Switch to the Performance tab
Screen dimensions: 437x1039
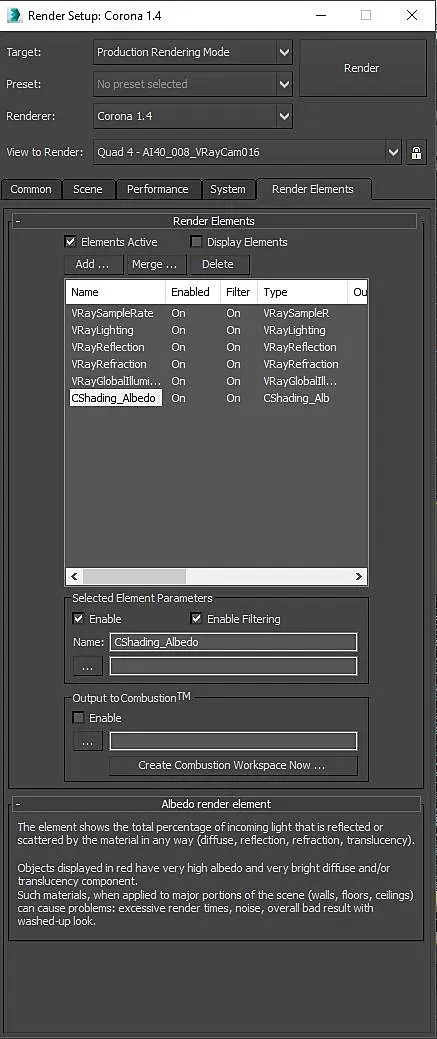(158, 190)
